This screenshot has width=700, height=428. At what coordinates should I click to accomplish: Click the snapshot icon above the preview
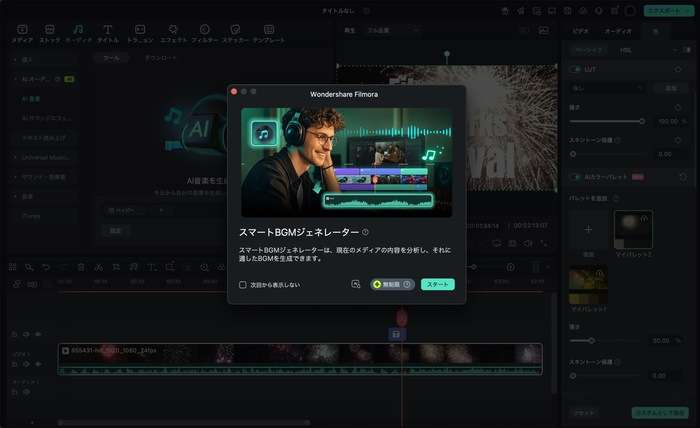544,30
